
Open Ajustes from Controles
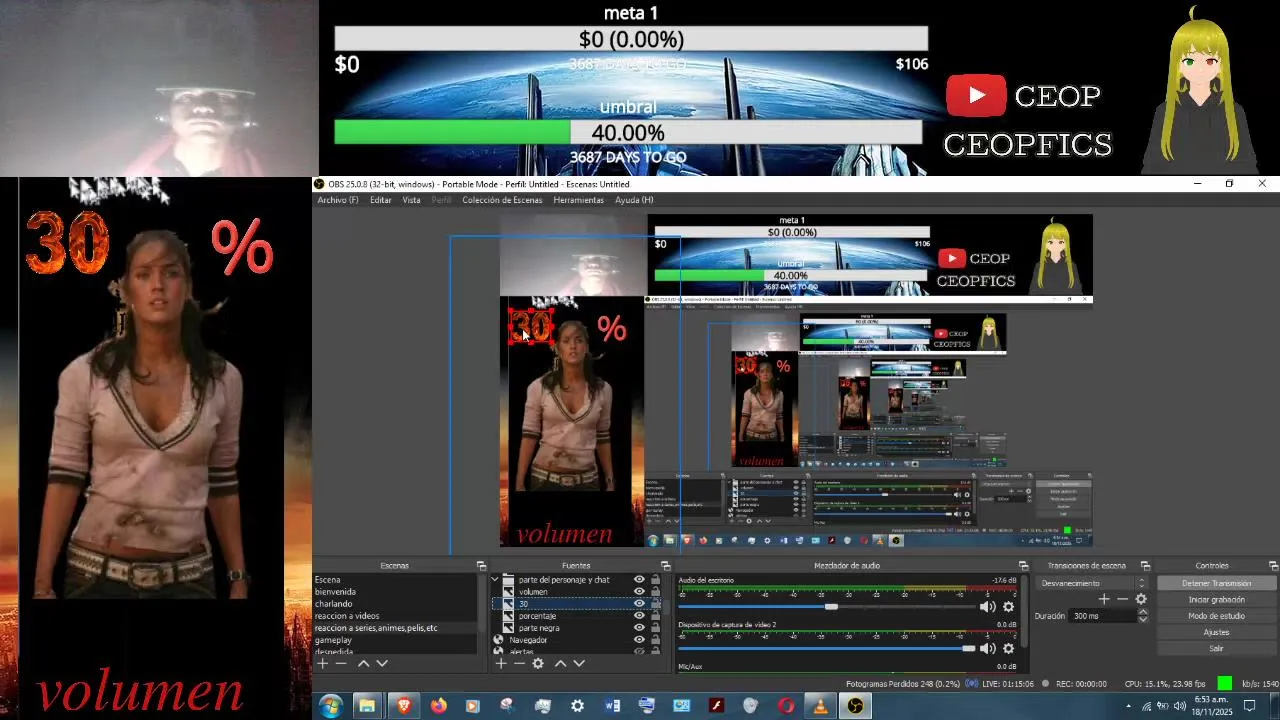pyautogui.click(x=1216, y=632)
